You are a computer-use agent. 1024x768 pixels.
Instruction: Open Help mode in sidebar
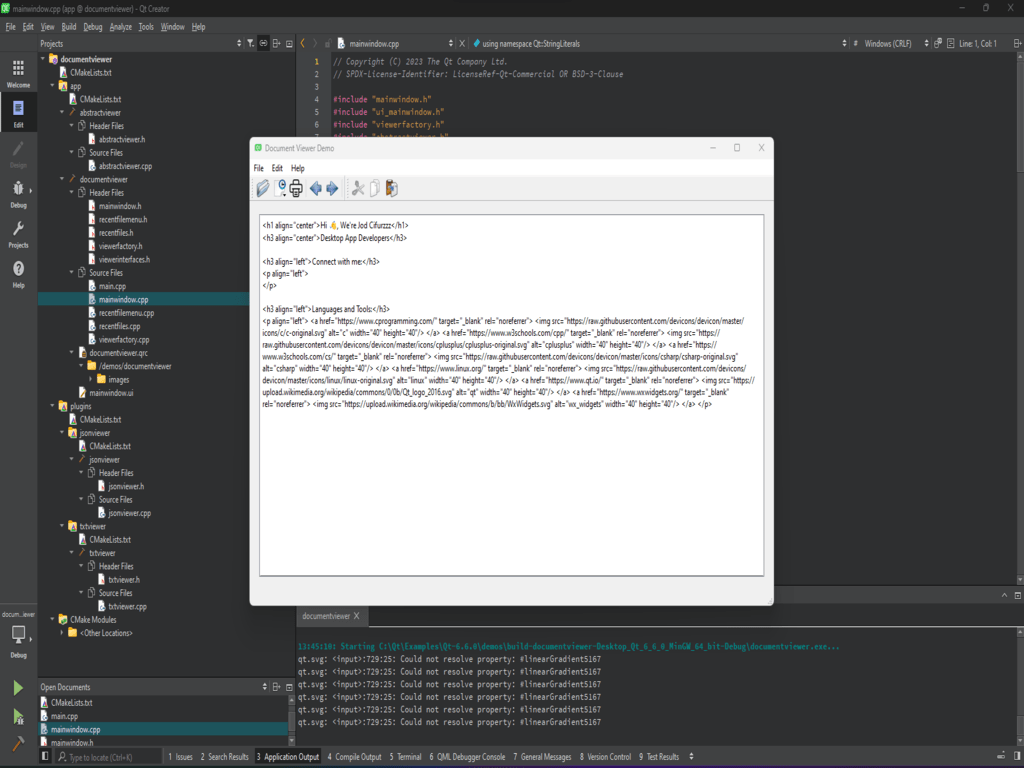pos(18,274)
